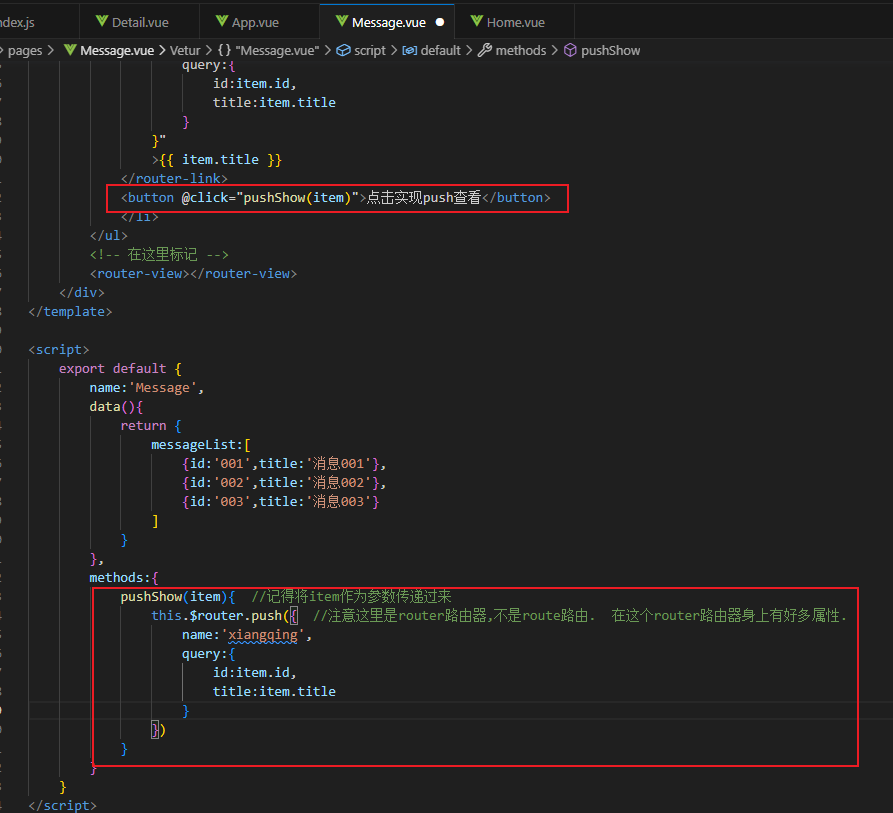Click the opening <script> tag
Screen dimensions: 893x813
(59, 350)
